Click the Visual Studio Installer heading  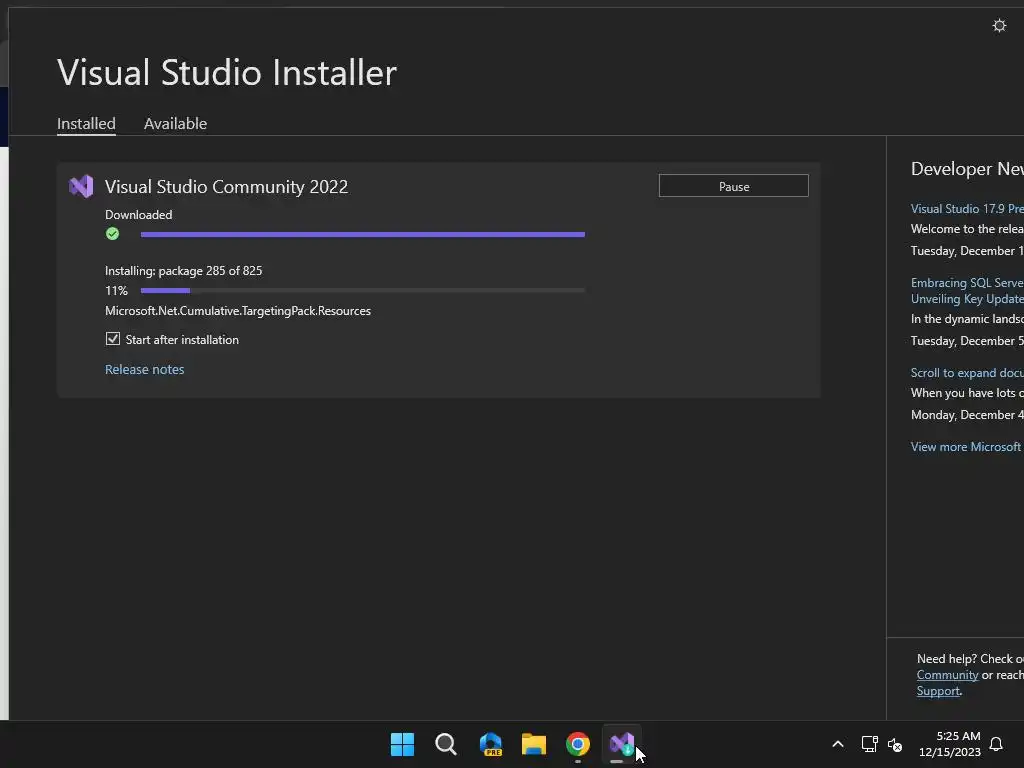pos(227,72)
